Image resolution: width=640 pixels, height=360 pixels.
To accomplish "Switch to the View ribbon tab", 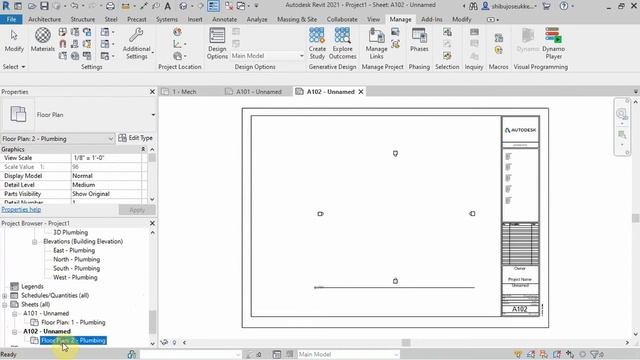I will point(373,19).
